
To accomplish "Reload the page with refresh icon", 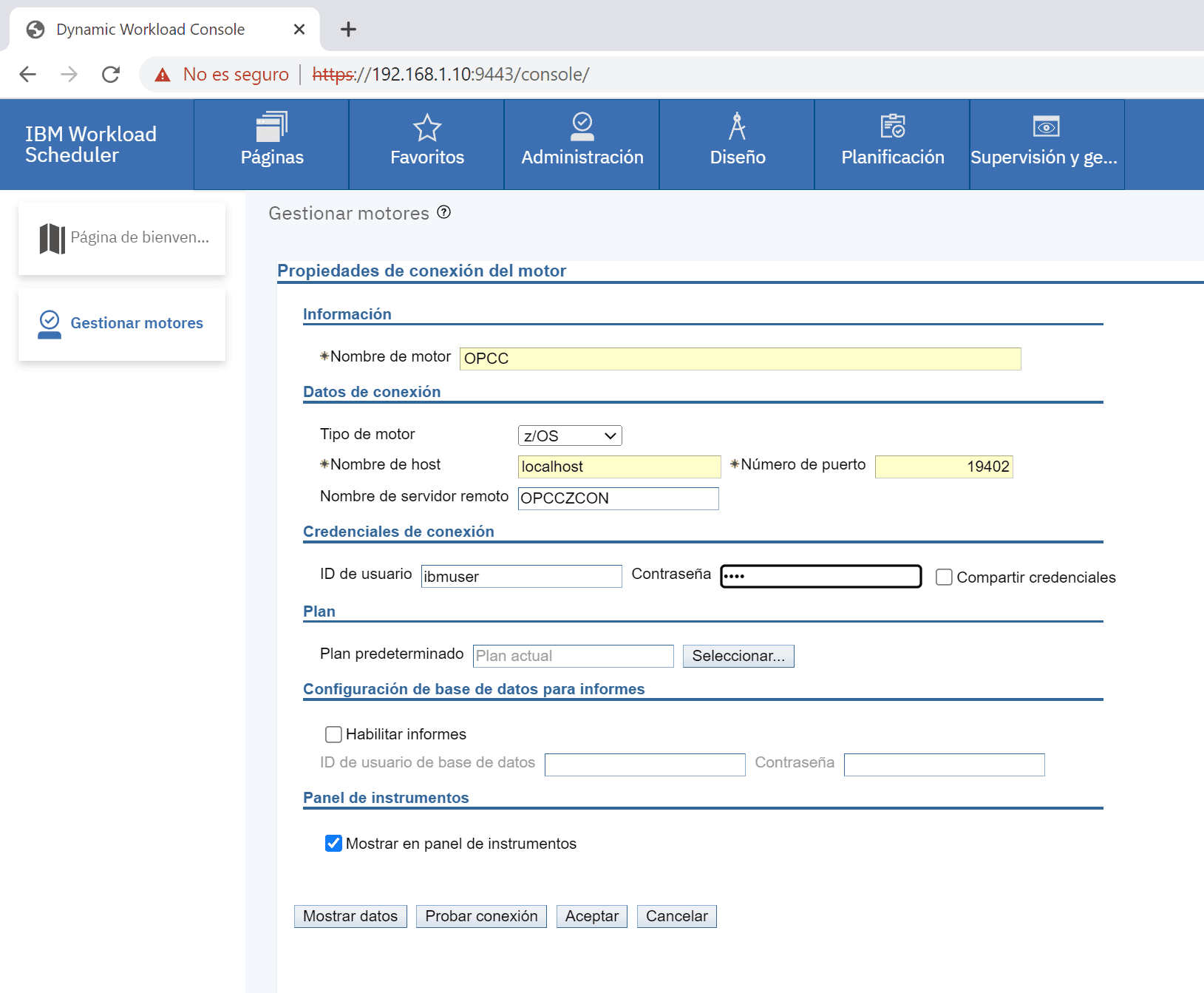I will (x=111, y=74).
